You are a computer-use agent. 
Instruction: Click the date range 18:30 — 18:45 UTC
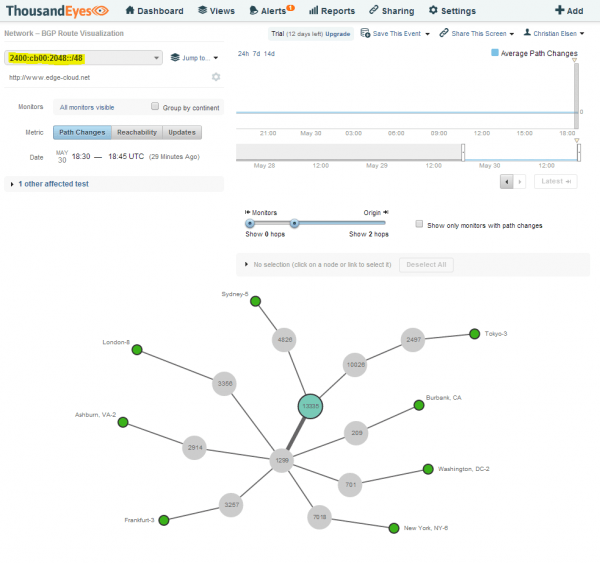point(108,157)
